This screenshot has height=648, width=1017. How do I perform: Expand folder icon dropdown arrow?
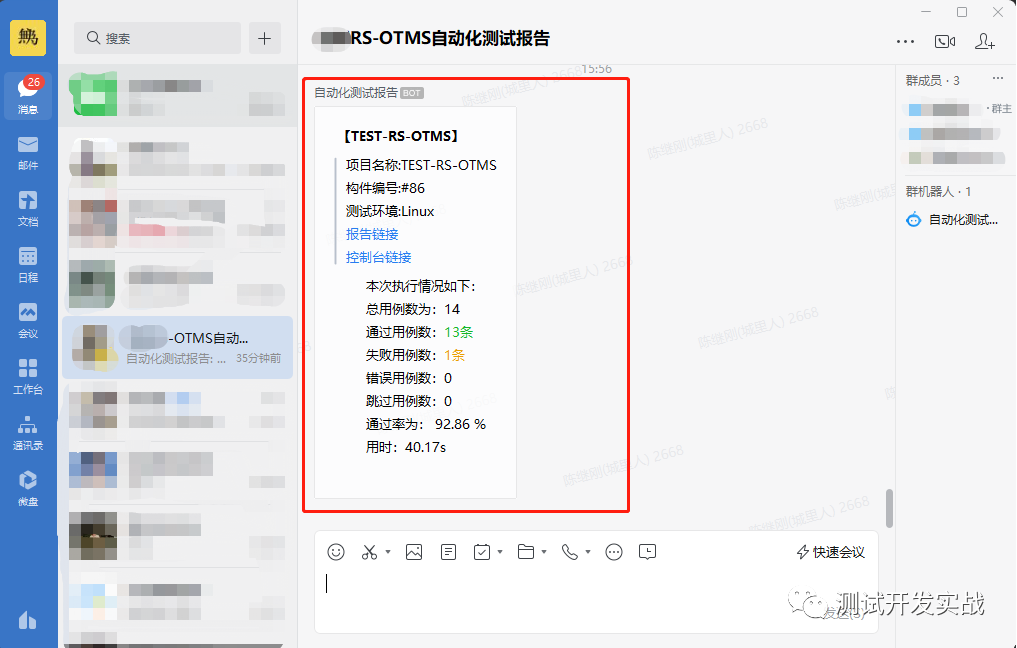point(544,552)
